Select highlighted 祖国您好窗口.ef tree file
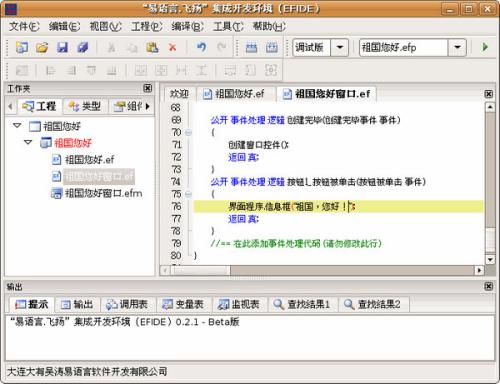 (93, 176)
